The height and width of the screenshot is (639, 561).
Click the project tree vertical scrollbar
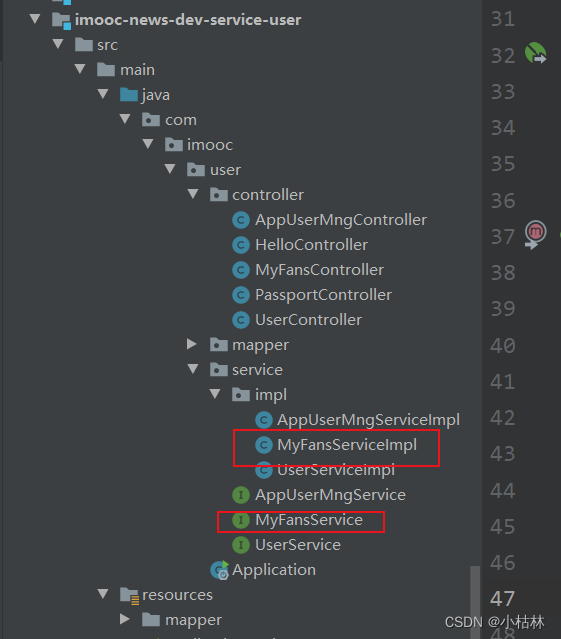pos(475,602)
